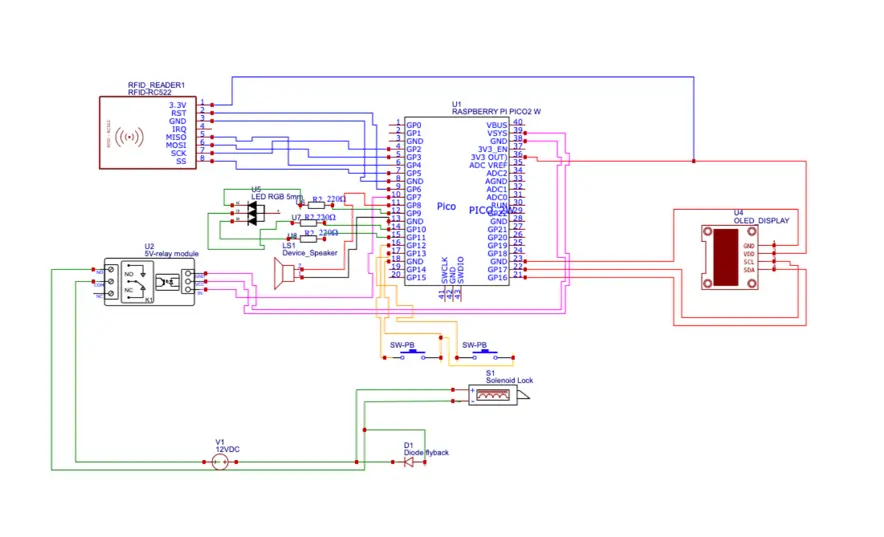Select the SCL pin on OLED display
This screenshot has height=537, width=884.
[749, 262]
